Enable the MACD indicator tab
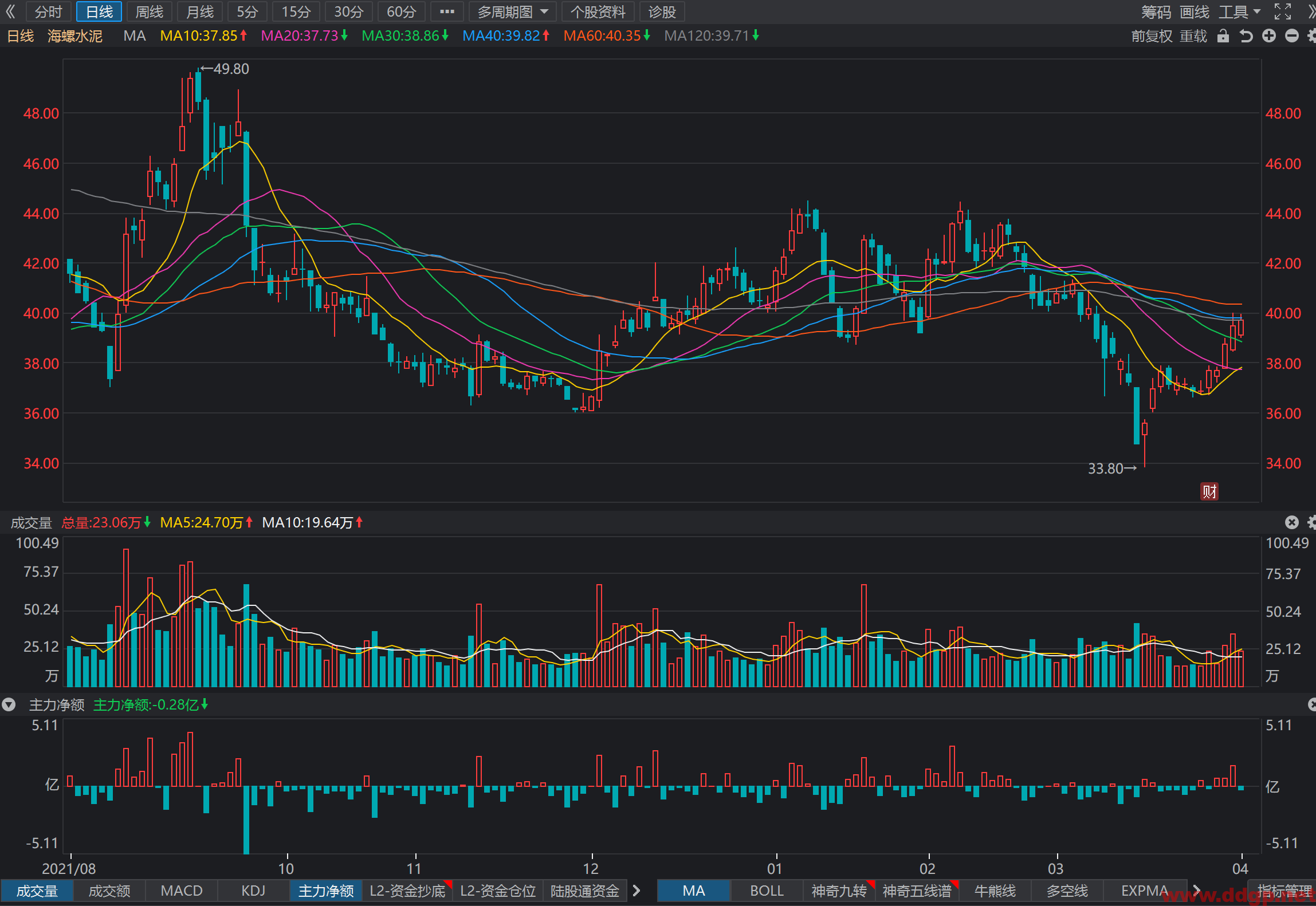 (x=182, y=891)
